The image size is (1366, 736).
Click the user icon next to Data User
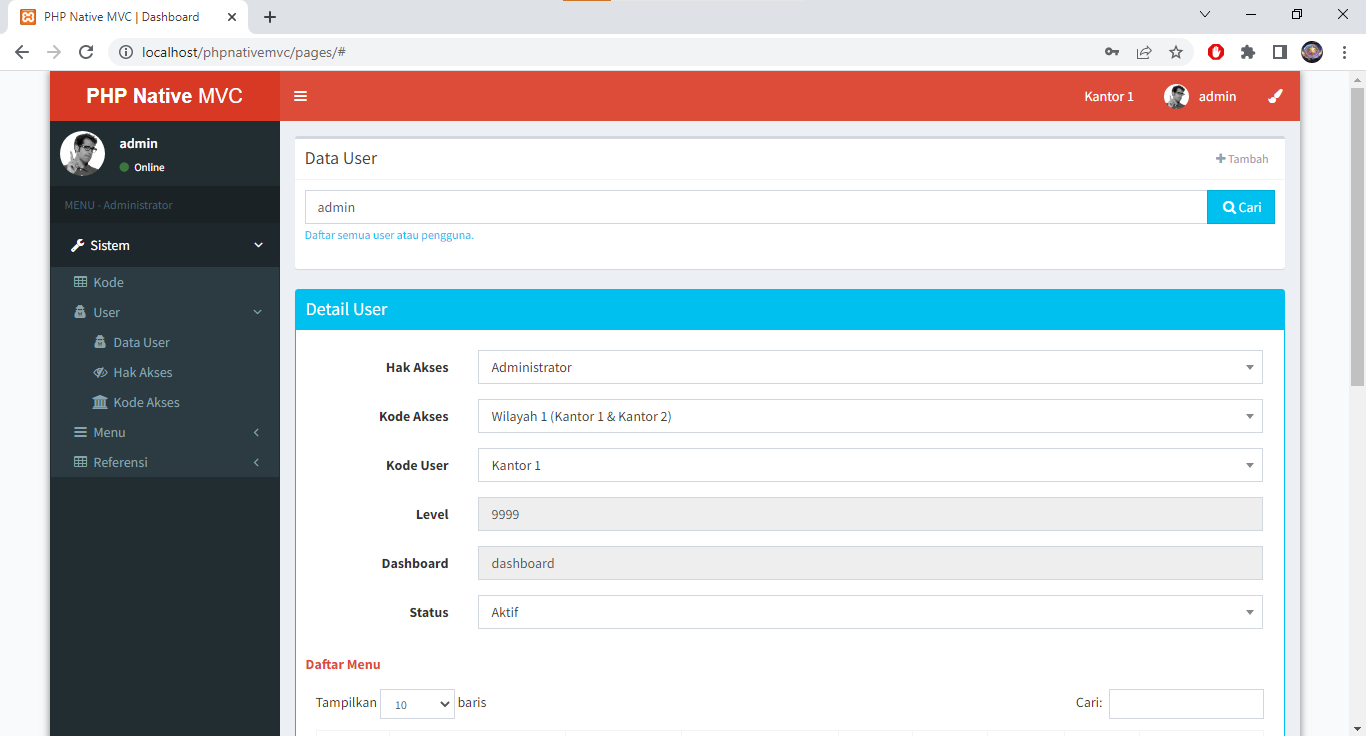tap(100, 342)
